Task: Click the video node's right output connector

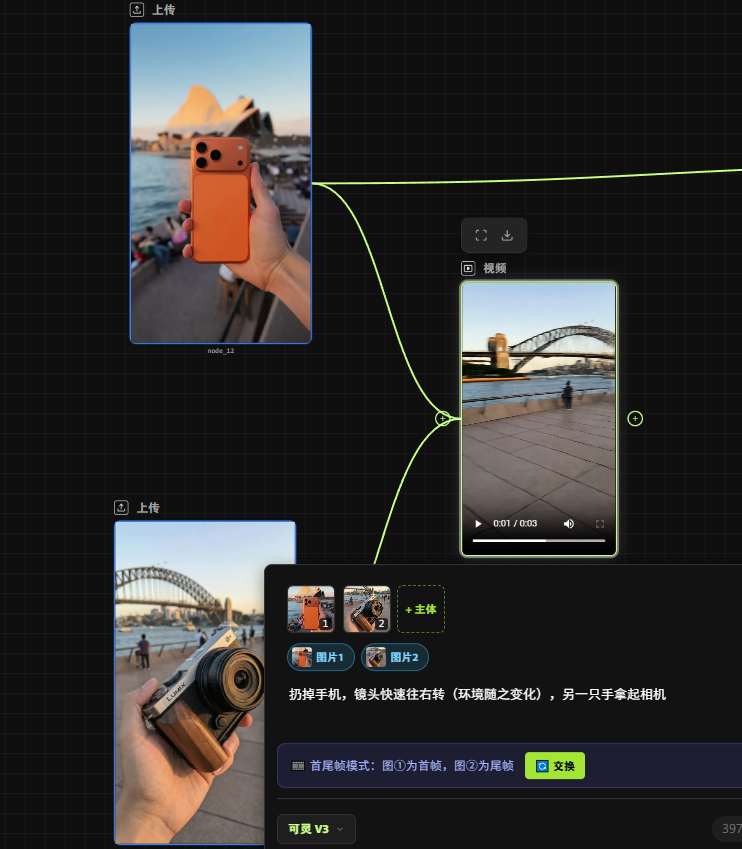Action: [x=635, y=418]
